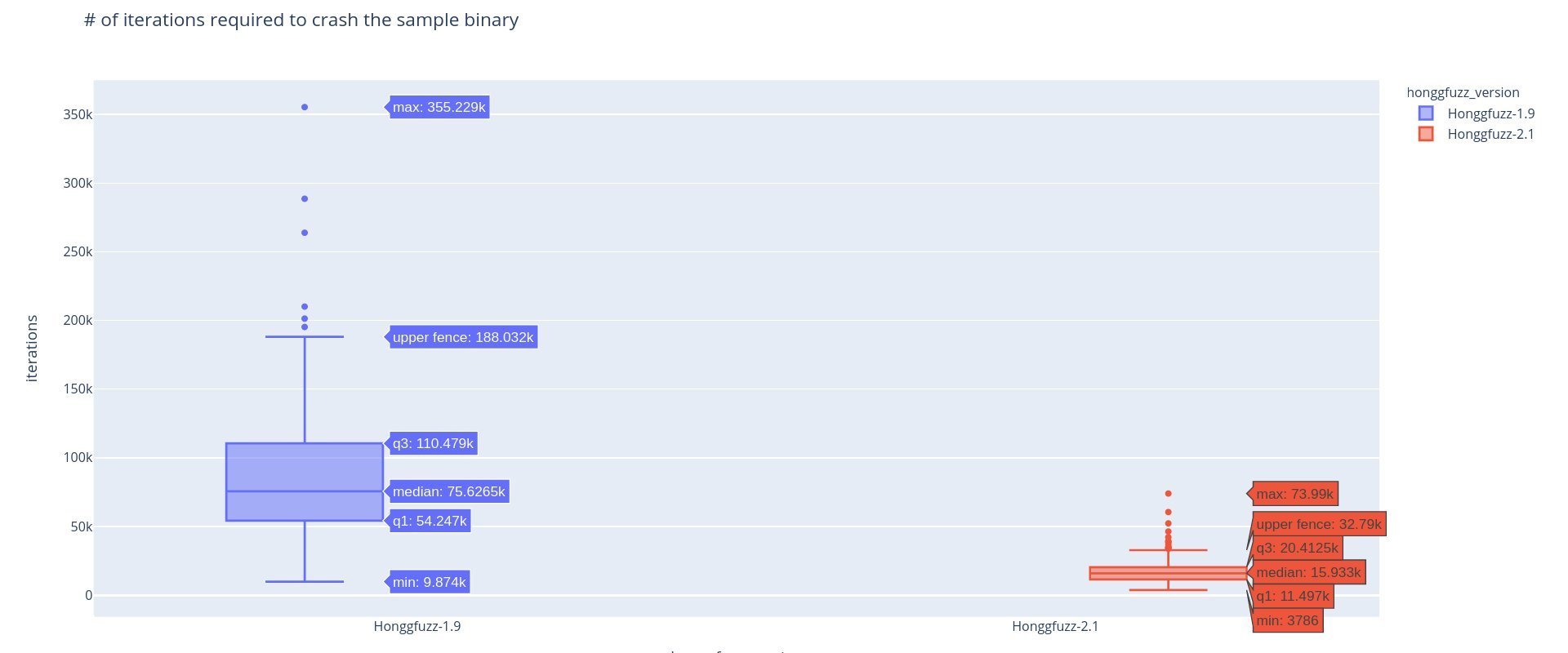The image size is (1568, 653).
Task: Click the Honggfuzz-2.1 x-axis tick label
Action: click(x=1055, y=626)
